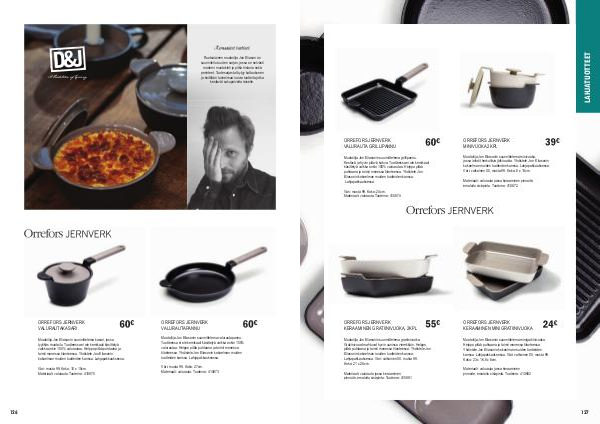Click the 39€ price of mini casserole

(552, 142)
